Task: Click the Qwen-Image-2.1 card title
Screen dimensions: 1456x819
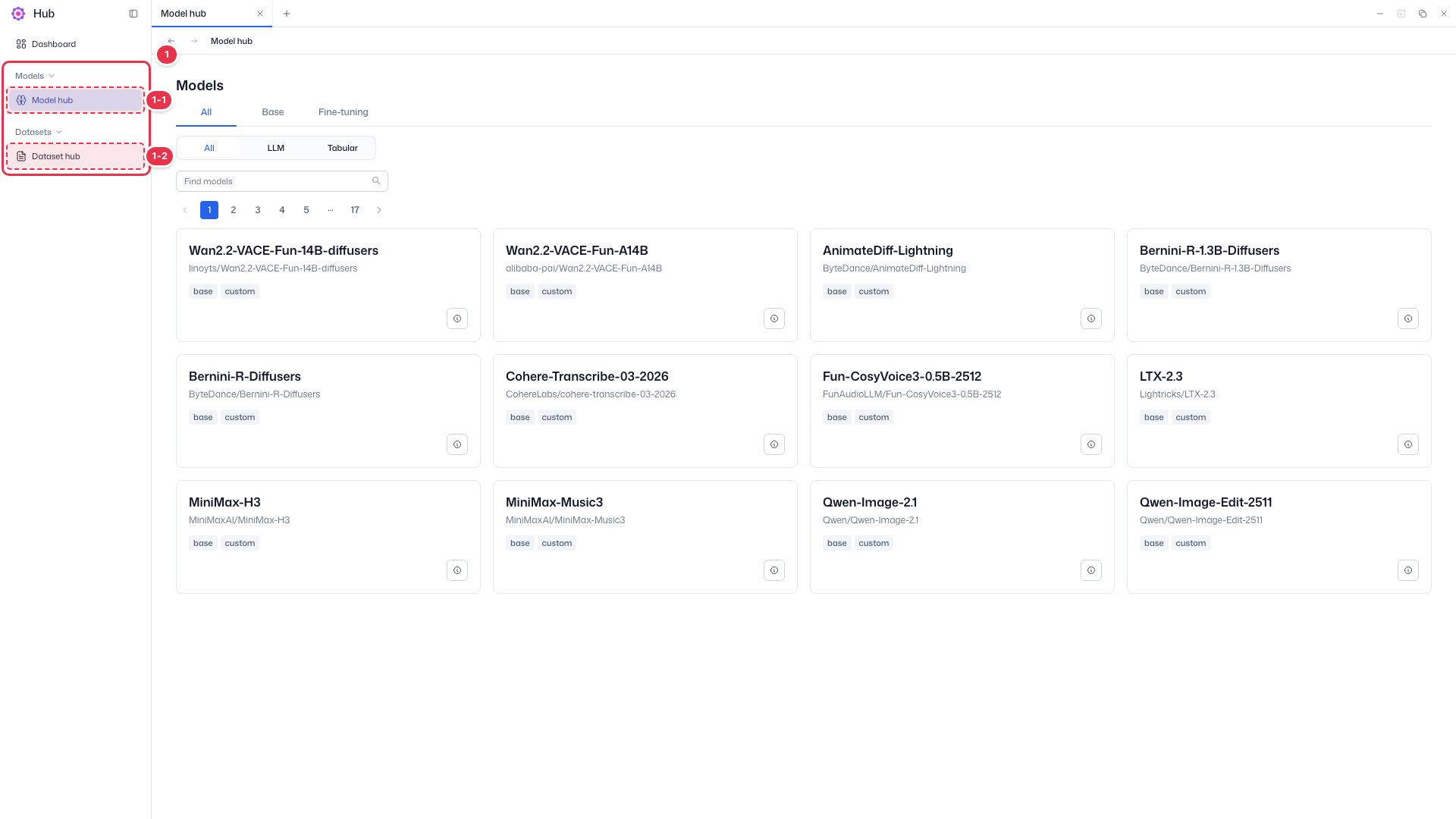Action: [870, 502]
